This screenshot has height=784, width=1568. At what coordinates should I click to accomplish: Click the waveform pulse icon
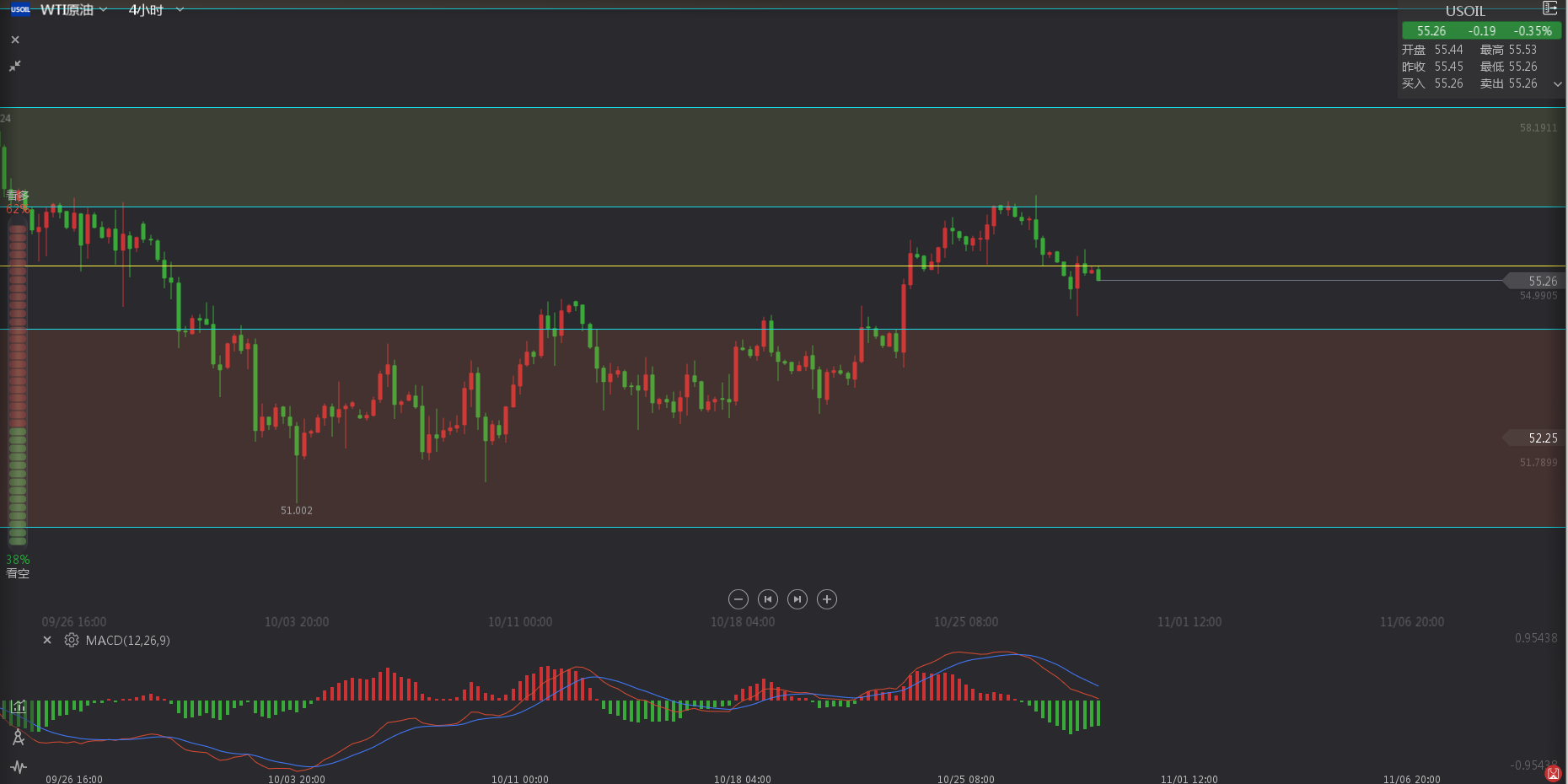tap(19, 767)
